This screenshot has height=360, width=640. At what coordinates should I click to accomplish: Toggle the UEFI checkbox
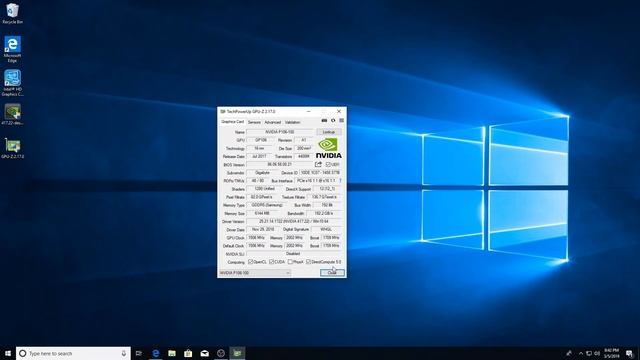[x=328, y=164]
